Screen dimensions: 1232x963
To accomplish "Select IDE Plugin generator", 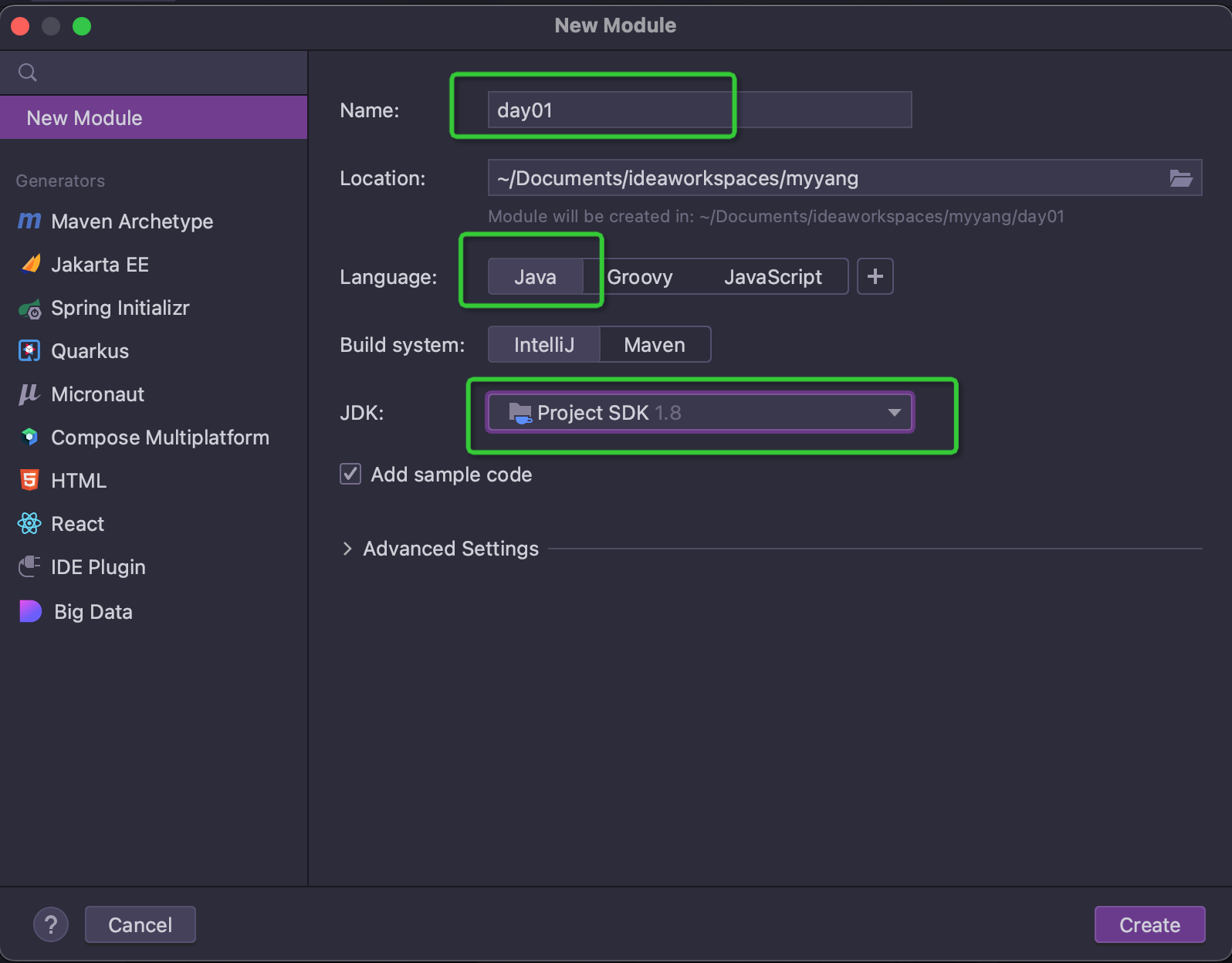I will [154, 567].
